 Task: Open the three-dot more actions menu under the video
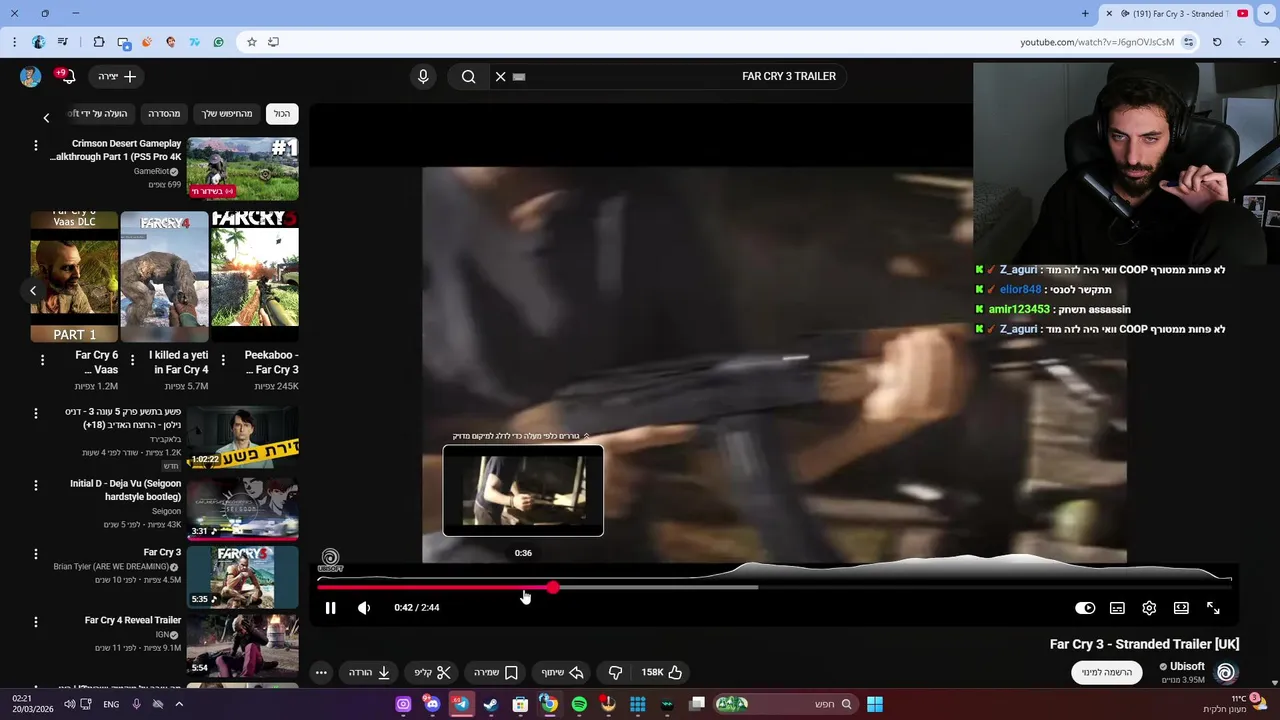point(321,673)
